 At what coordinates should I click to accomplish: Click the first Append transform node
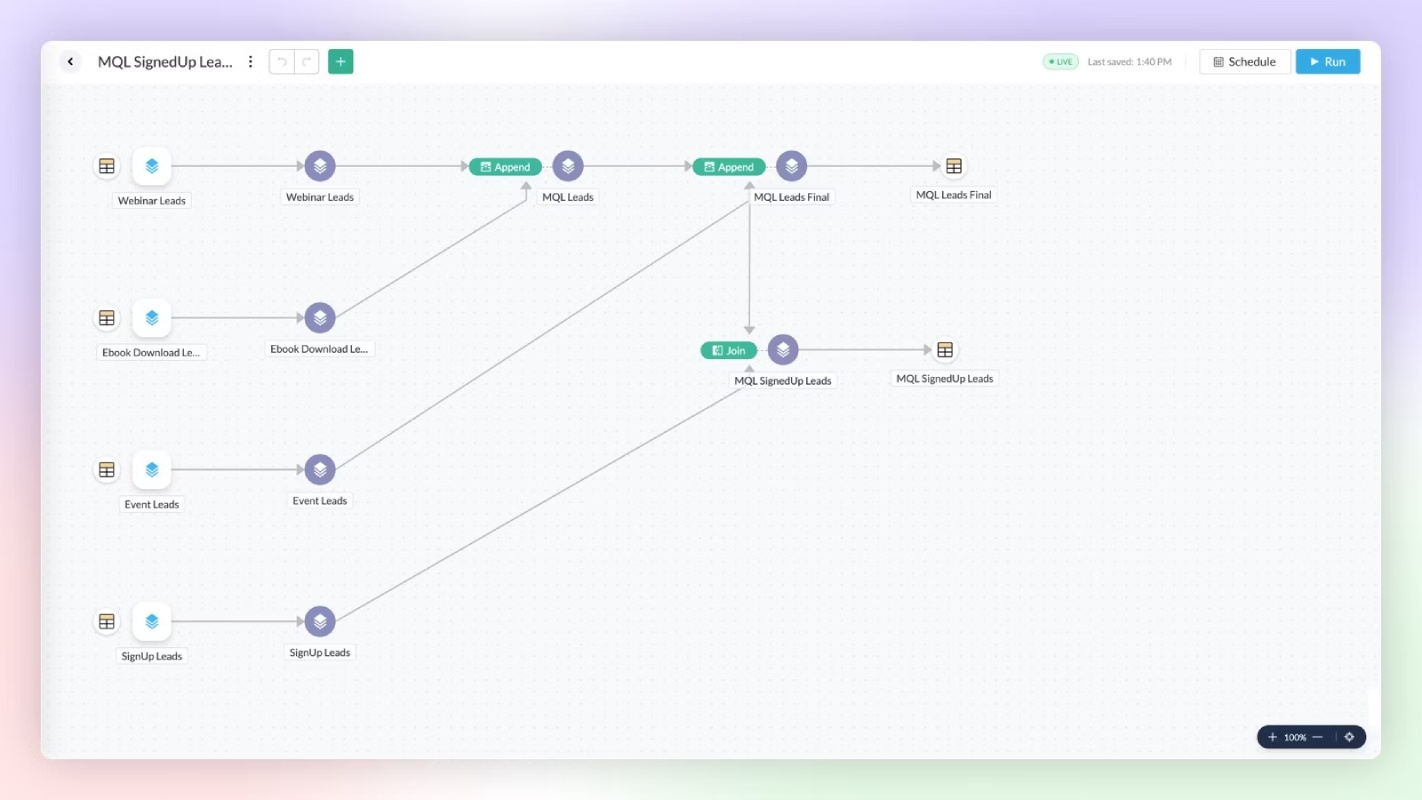point(505,167)
